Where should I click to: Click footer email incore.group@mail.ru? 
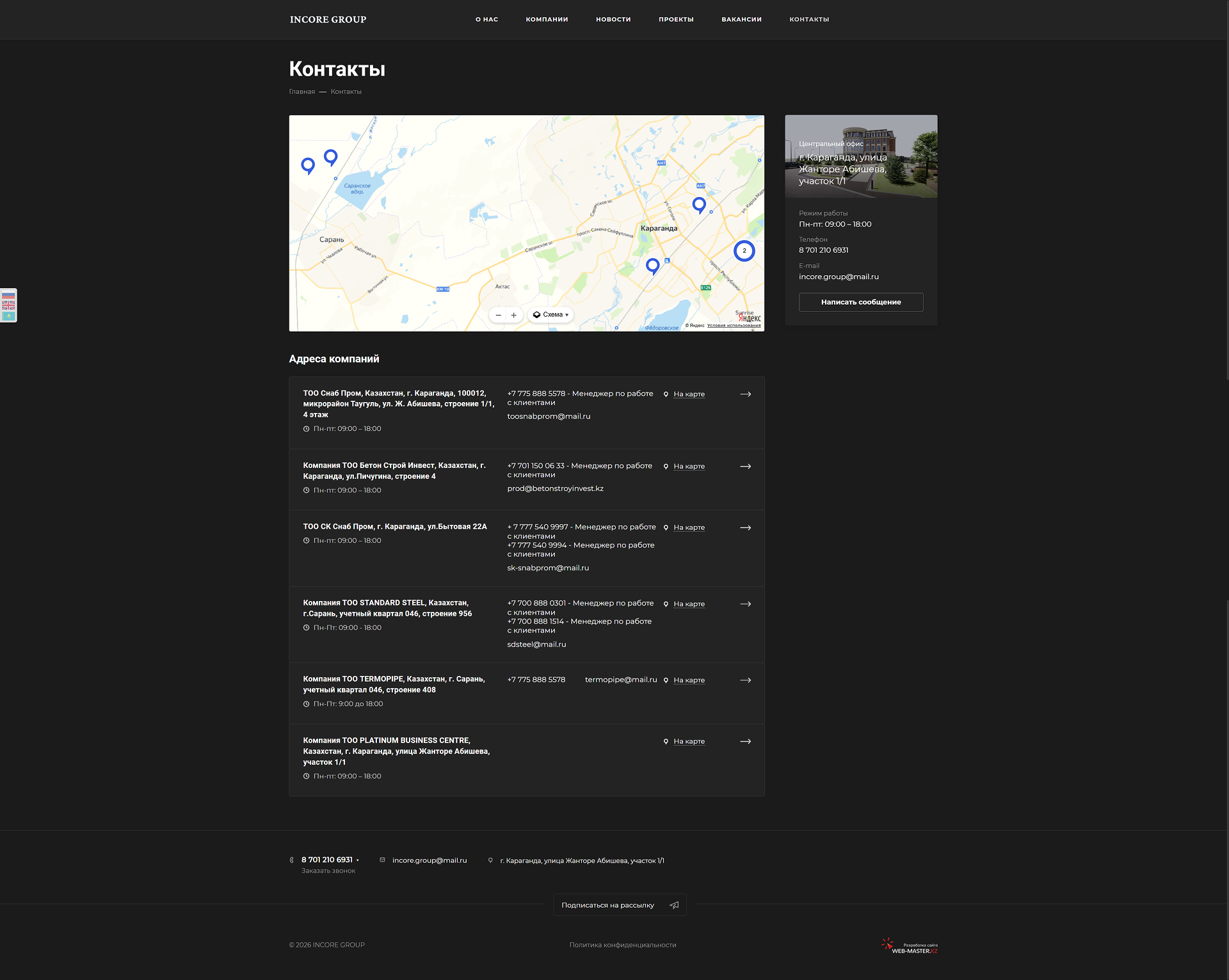[430, 860]
